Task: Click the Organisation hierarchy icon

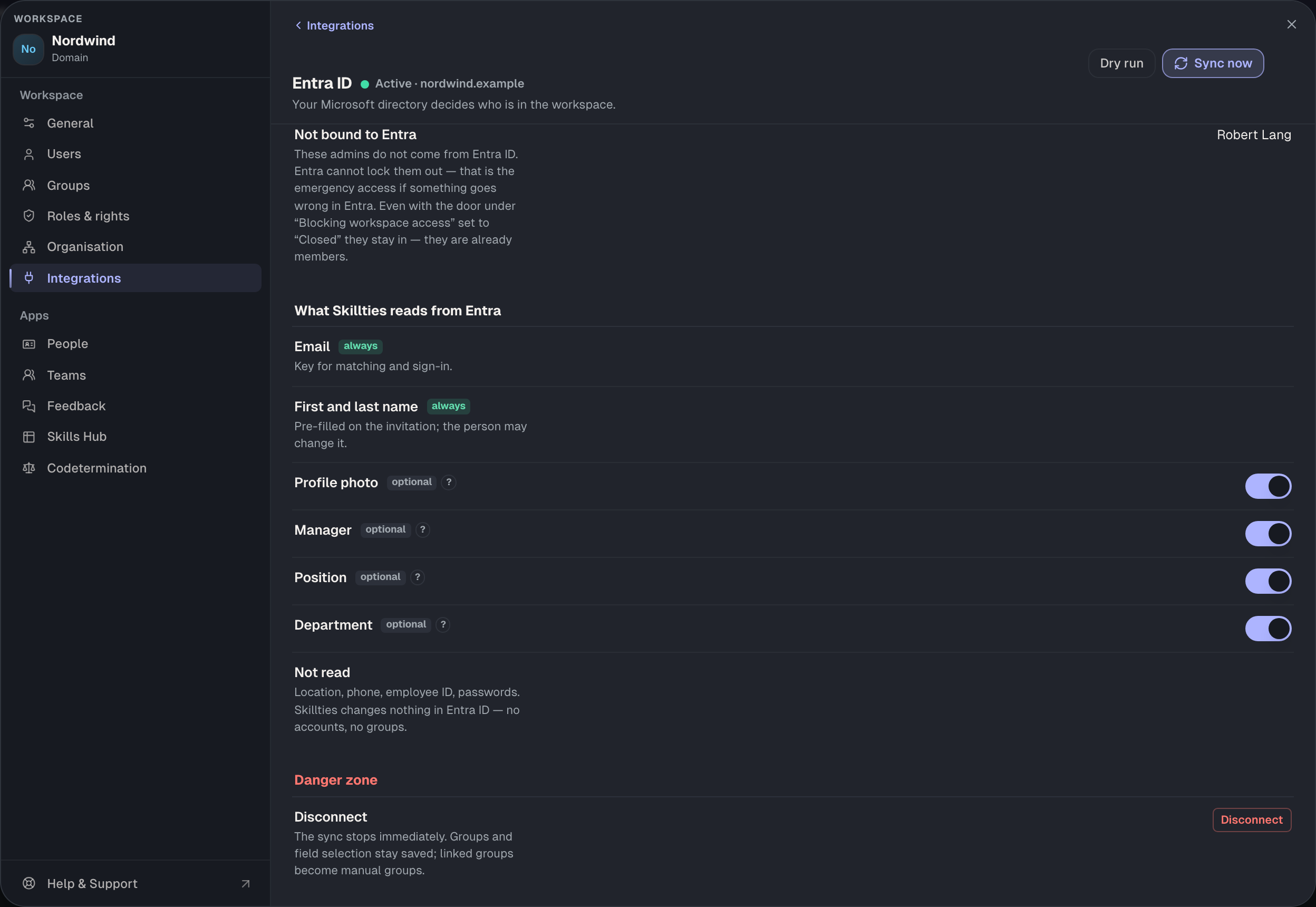Action: click(29, 247)
